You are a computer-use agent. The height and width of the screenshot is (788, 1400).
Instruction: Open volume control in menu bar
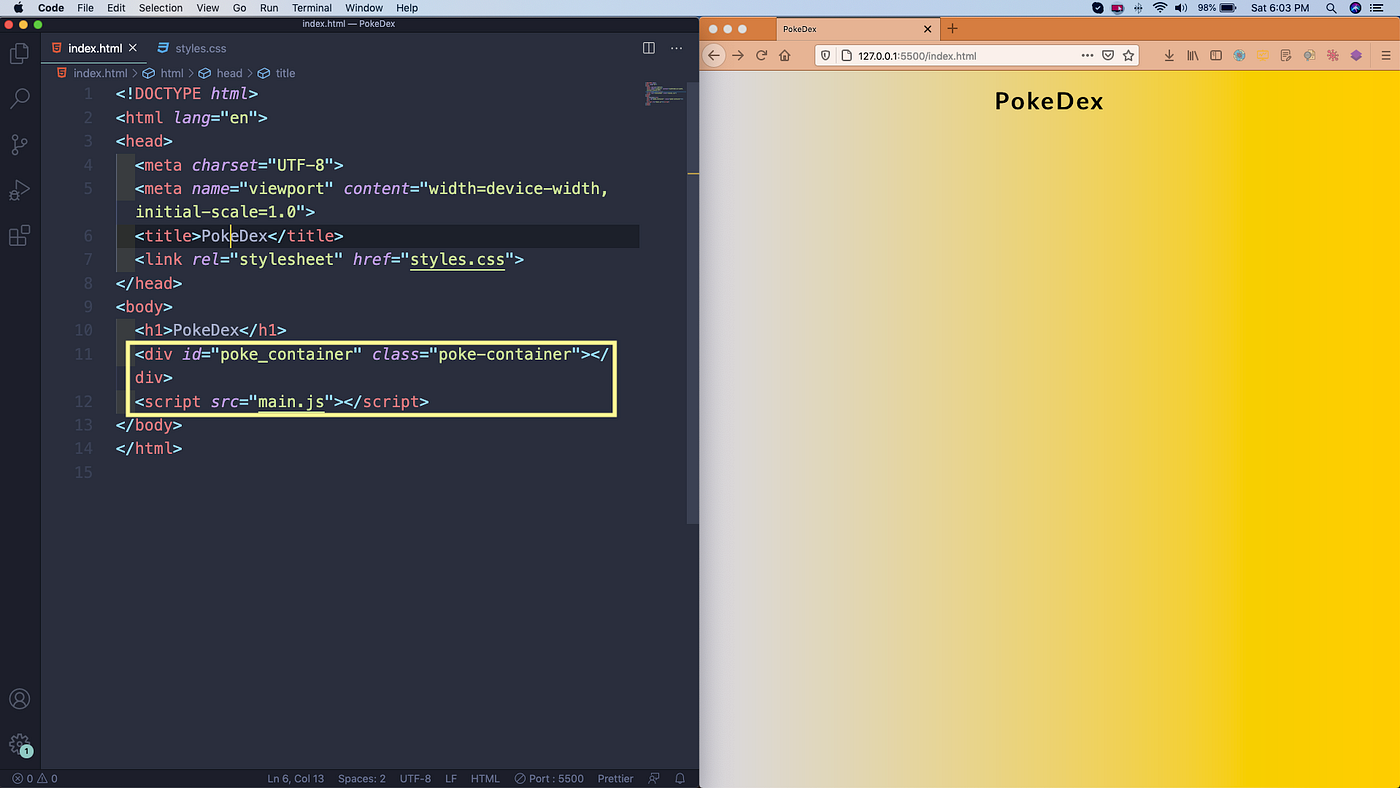tap(1181, 8)
